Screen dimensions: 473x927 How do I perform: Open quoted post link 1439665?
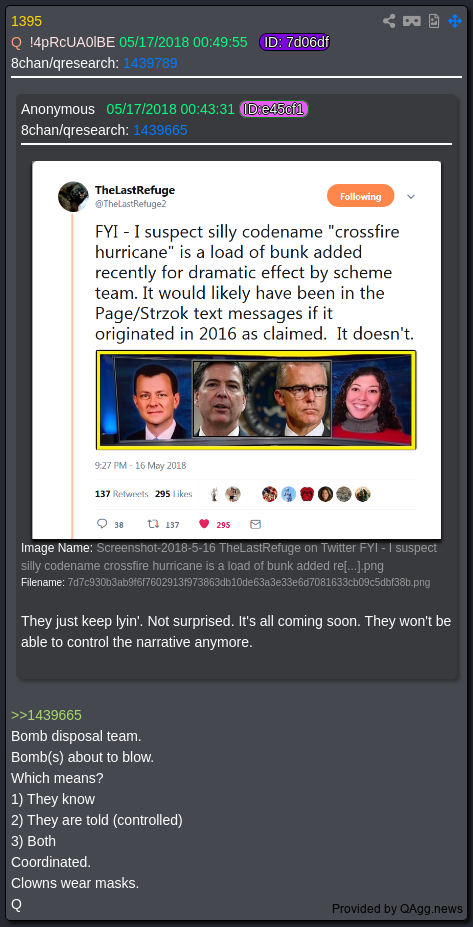click(x=160, y=130)
